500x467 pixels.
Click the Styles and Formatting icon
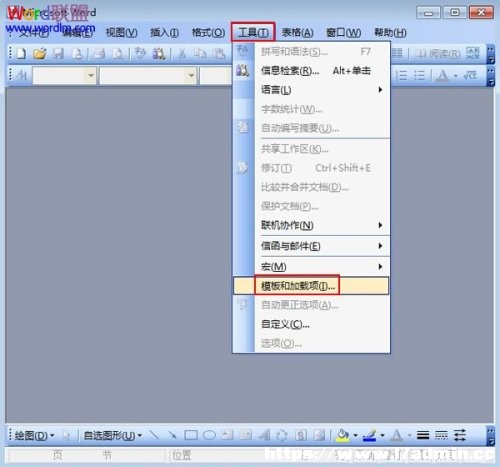tap(21, 75)
